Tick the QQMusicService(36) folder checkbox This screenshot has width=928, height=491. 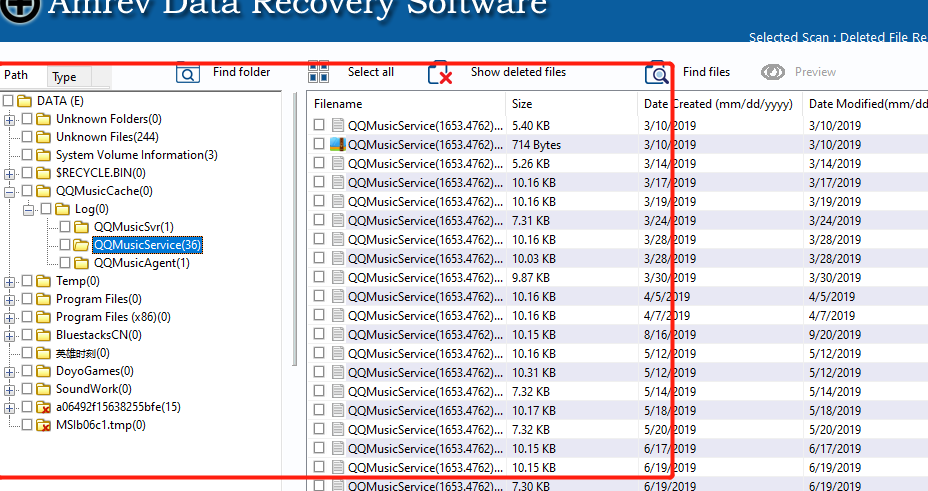click(x=65, y=244)
